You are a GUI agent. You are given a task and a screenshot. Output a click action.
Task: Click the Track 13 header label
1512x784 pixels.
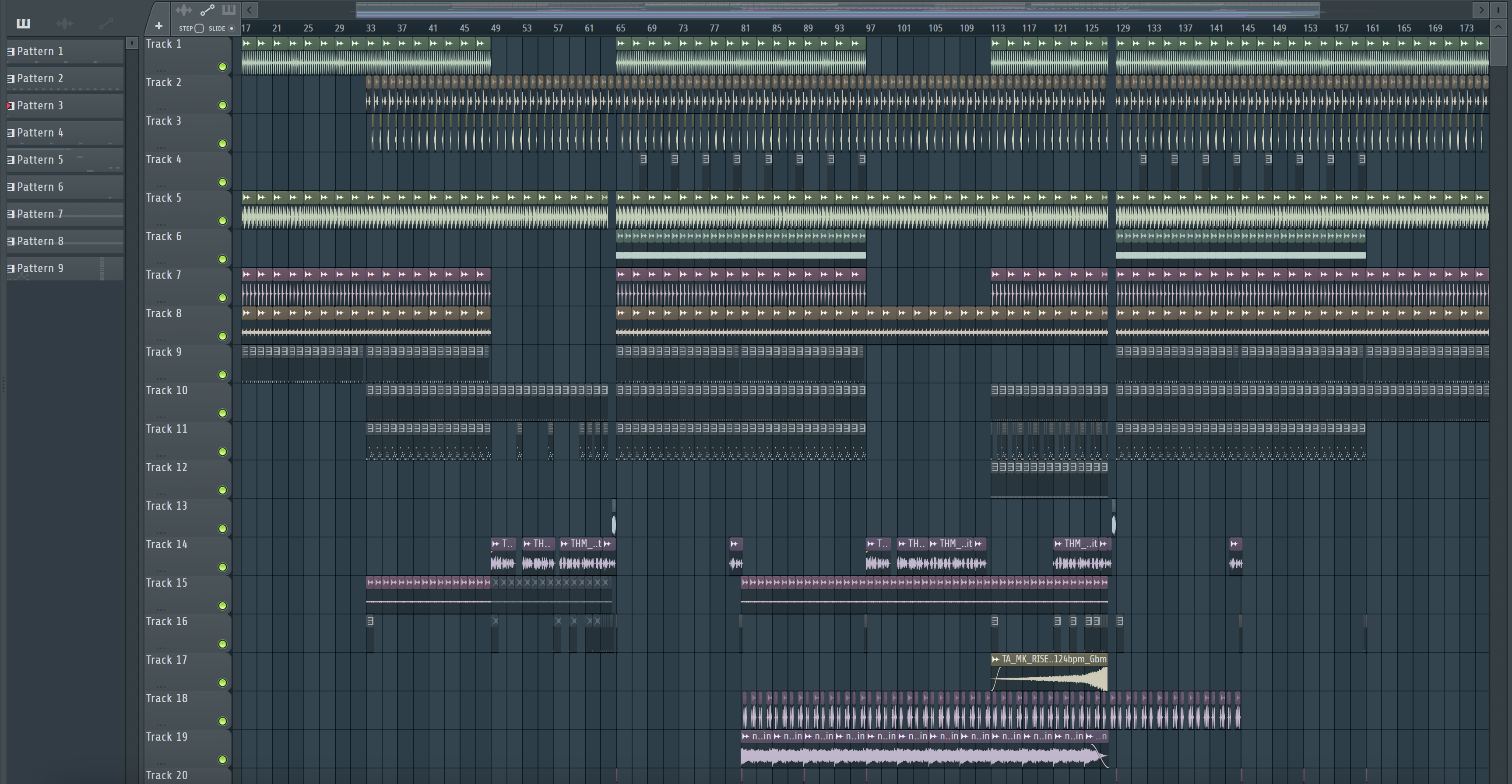click(167, 506)
